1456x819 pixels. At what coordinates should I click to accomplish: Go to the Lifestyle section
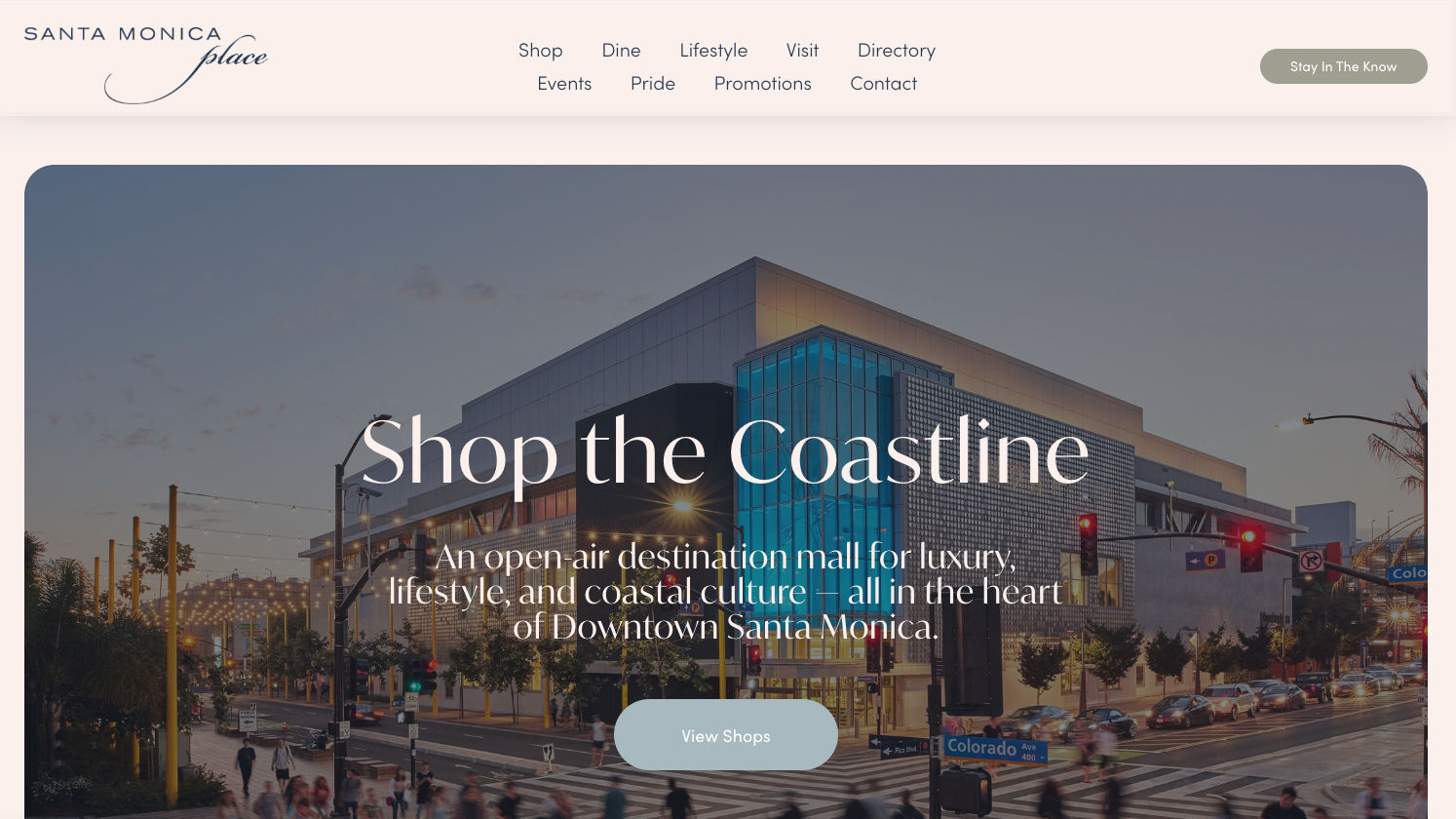point(713,51)
